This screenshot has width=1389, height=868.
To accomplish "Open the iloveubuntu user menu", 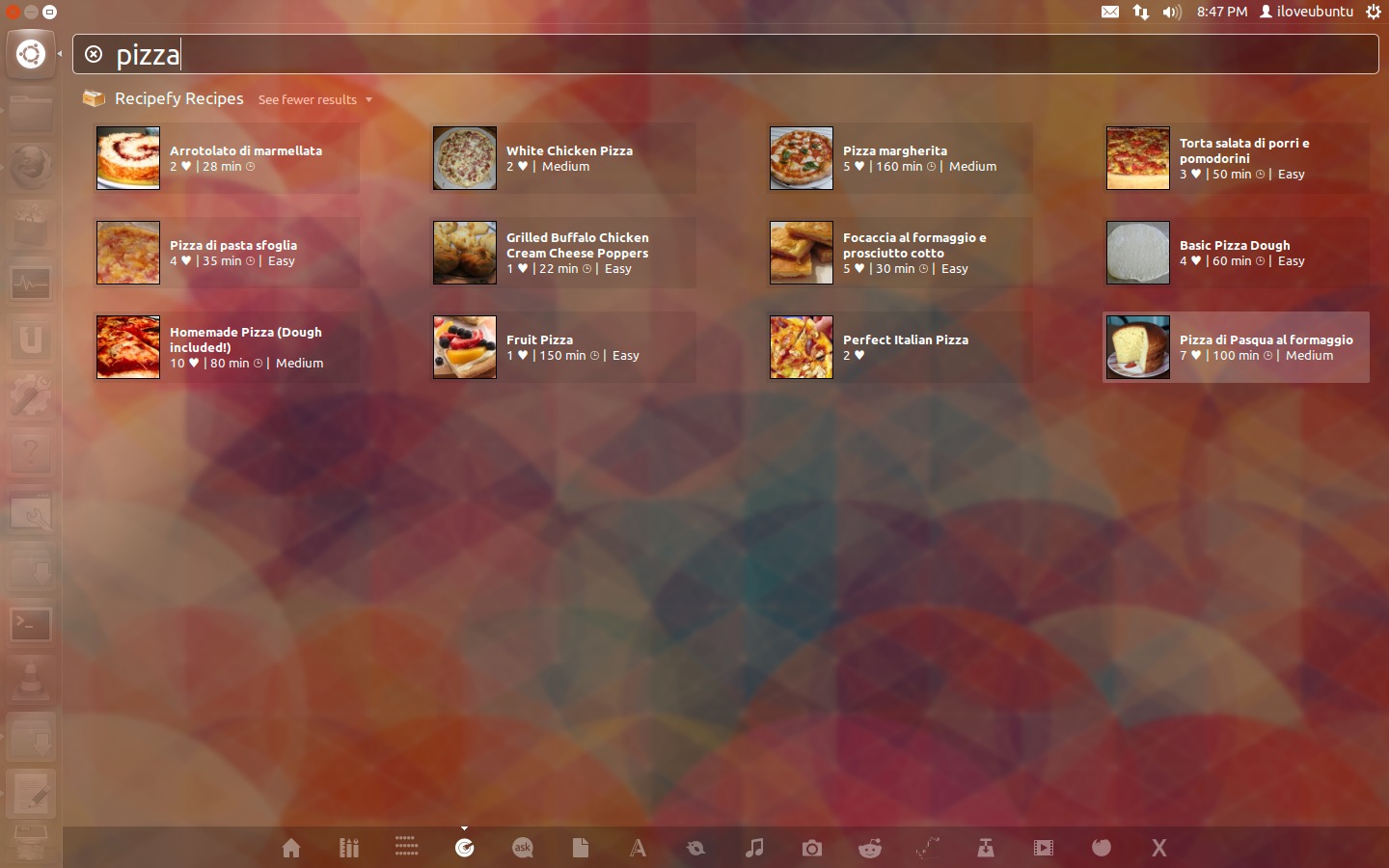I will point(1307,12).
